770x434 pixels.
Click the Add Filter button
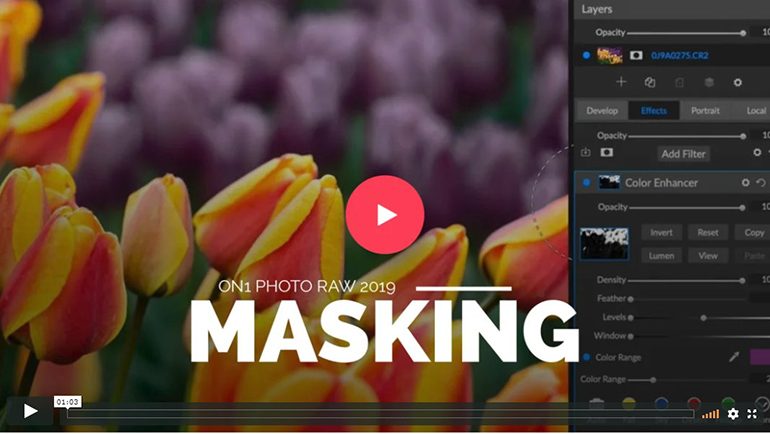tap(683, 153)
